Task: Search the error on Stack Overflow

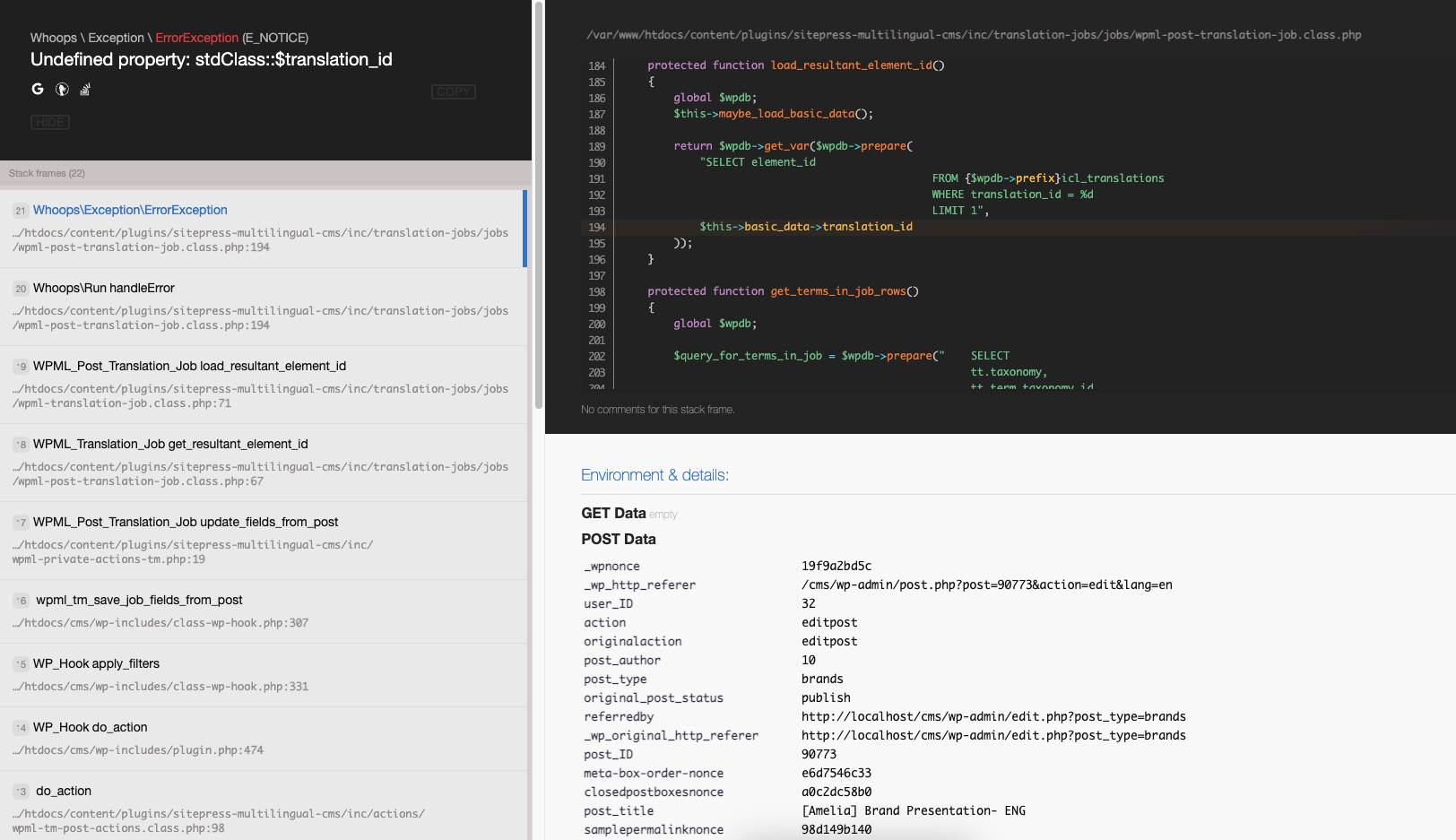Action: pos(85,89)
